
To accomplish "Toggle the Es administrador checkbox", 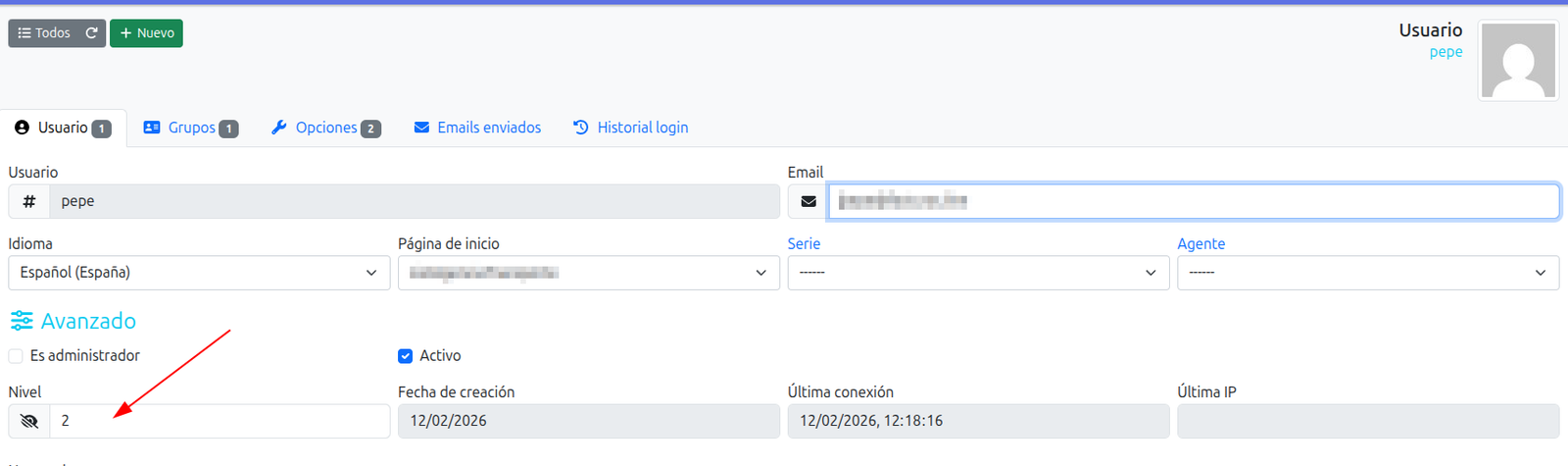I will (16, 356).
